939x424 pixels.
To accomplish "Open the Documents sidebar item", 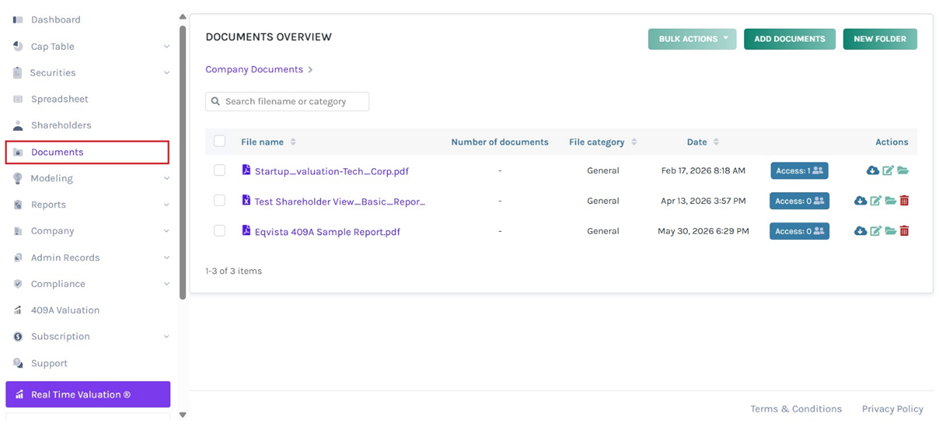I will [87, 152].
